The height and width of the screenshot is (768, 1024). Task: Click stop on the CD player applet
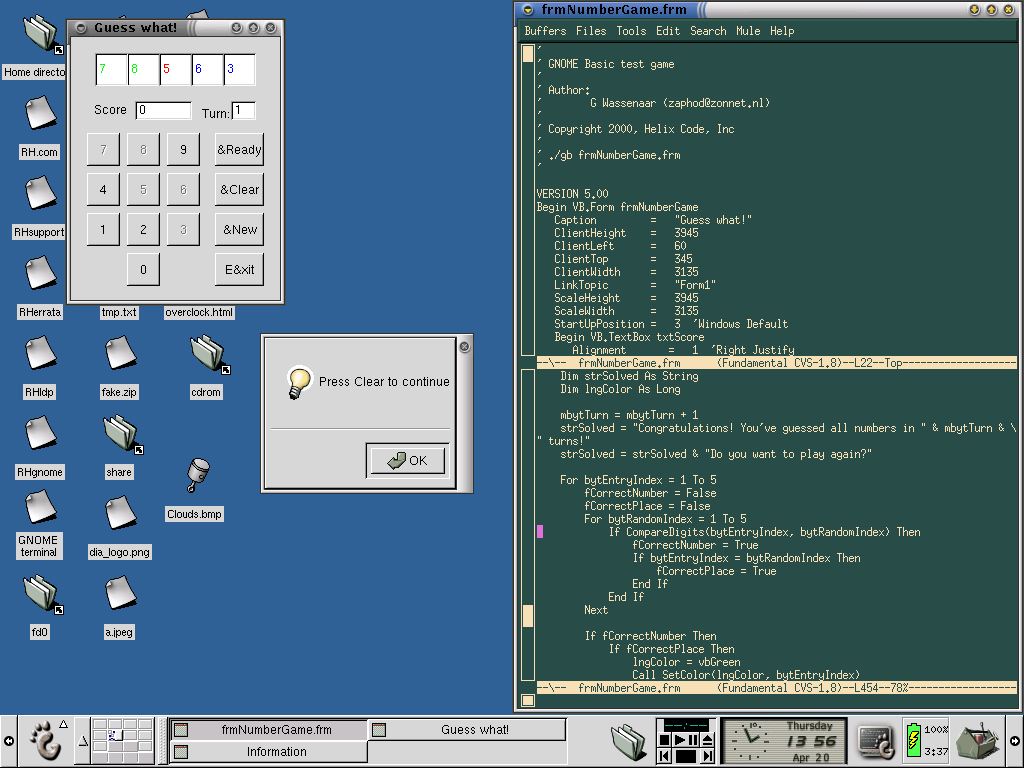665,740
